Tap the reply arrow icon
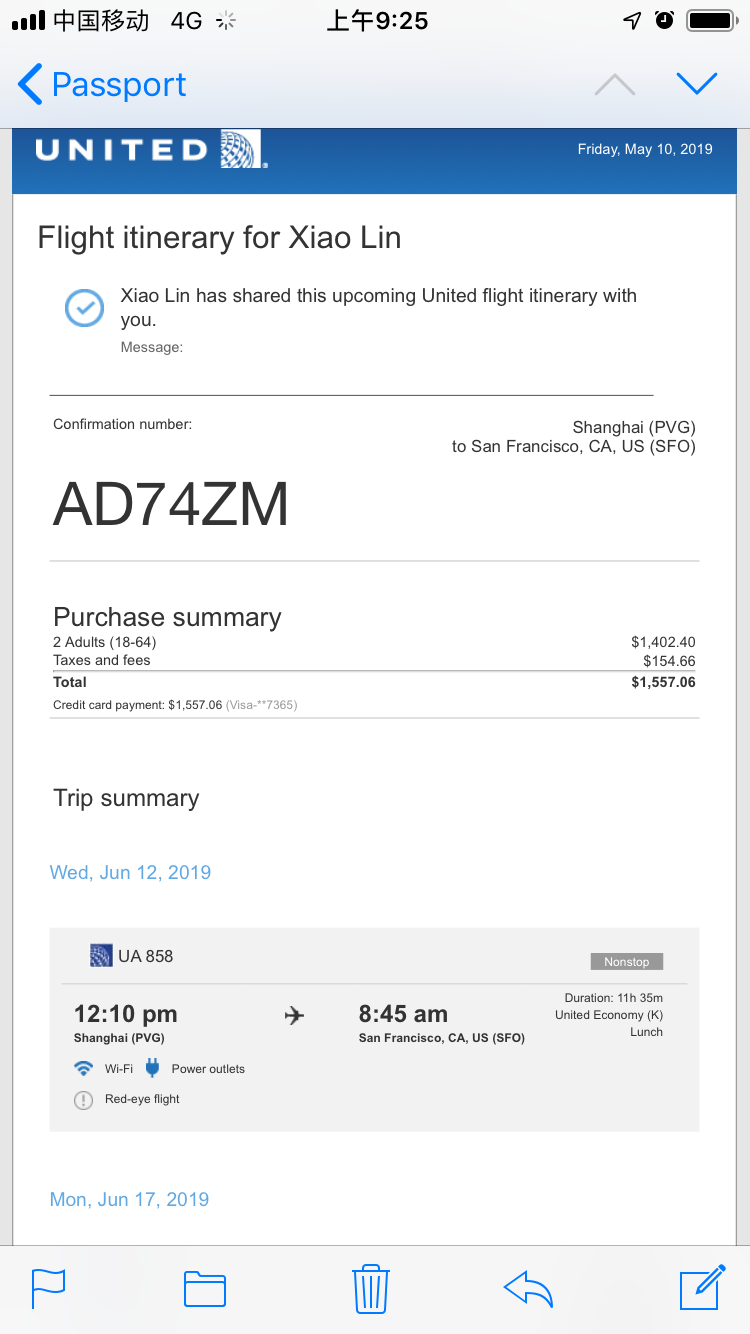This screenshot has width=750, height=1334. [x=528, y=1288]
